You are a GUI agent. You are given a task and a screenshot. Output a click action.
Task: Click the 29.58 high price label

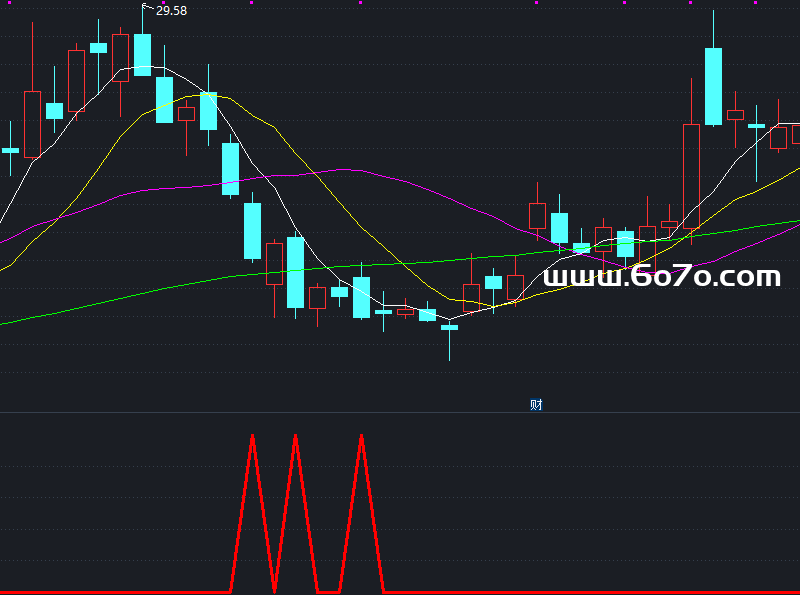(x=171, y=11)
